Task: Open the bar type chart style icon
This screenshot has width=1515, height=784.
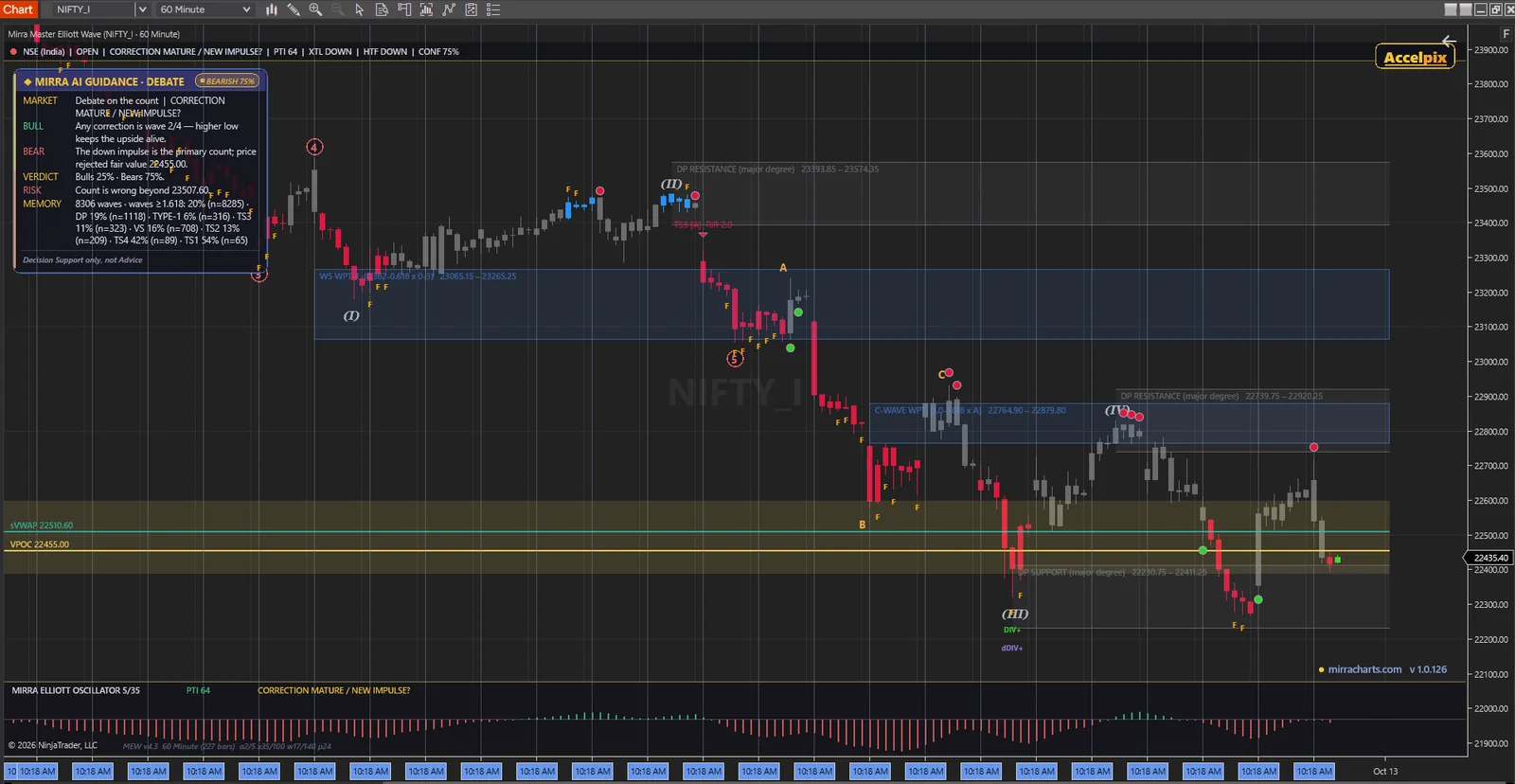Action: click(271, 9)
